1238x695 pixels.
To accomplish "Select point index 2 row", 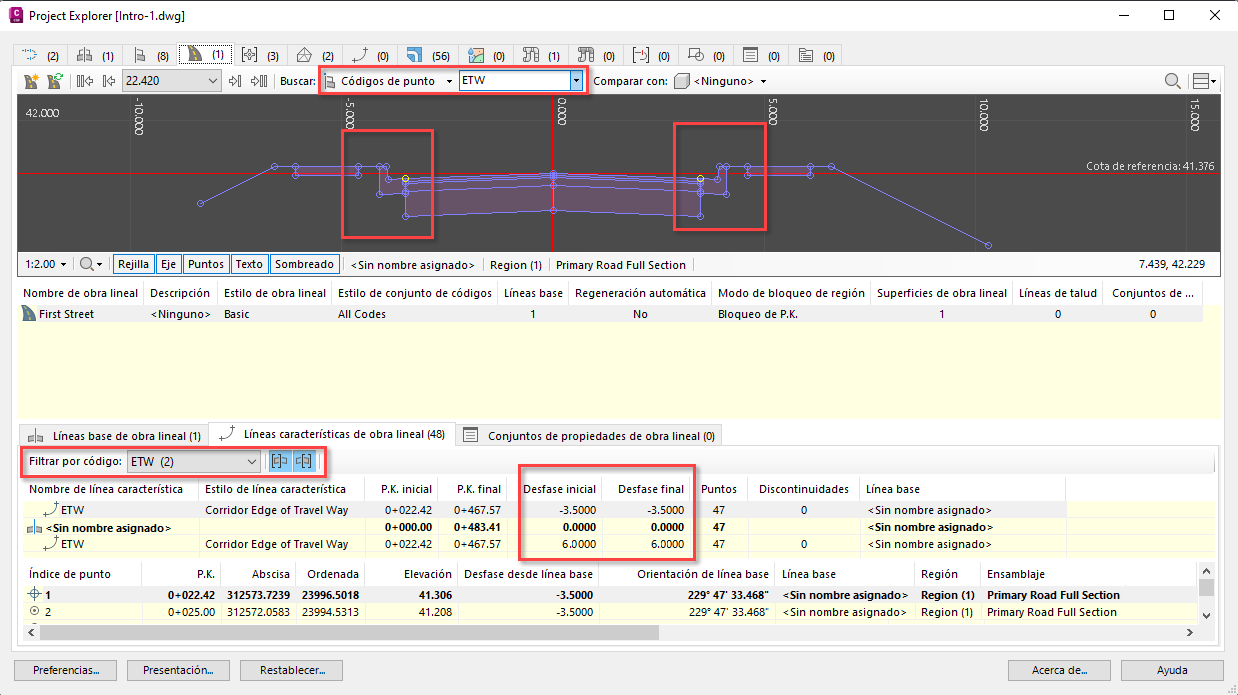I will coord(610,612).
